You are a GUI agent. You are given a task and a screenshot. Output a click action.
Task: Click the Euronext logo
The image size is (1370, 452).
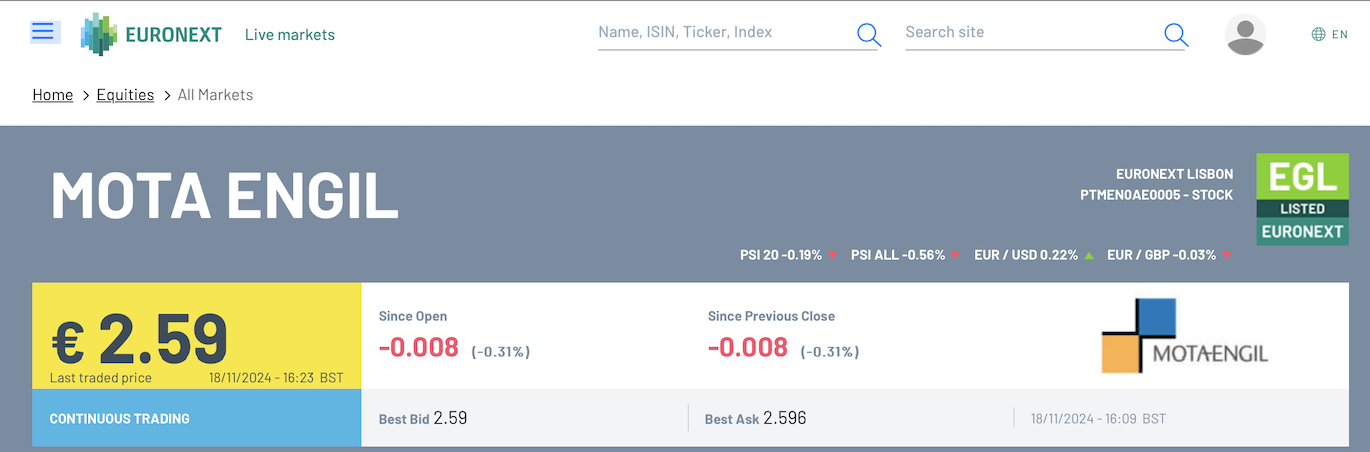pyautogui.click(x=152, y=35)
